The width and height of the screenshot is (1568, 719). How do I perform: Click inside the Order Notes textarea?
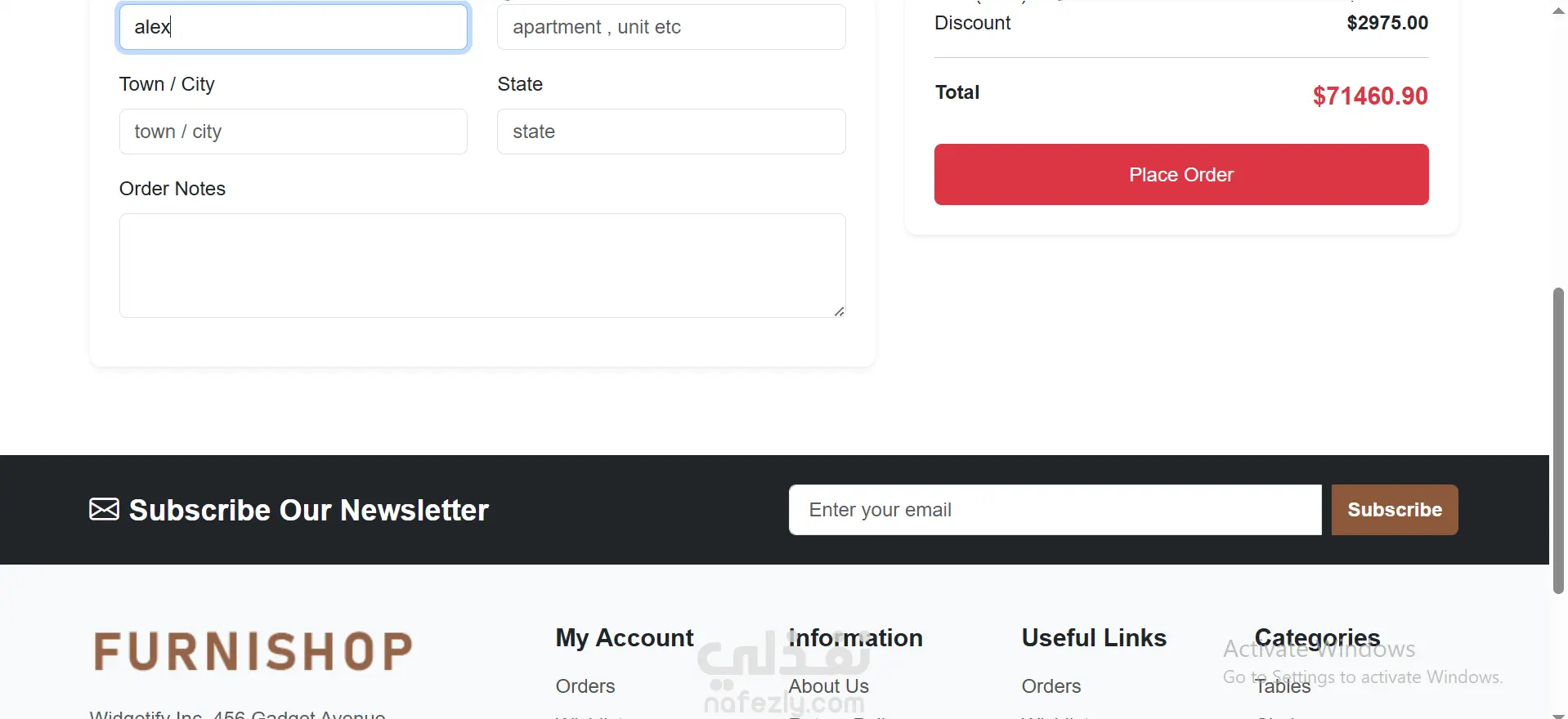482,266
